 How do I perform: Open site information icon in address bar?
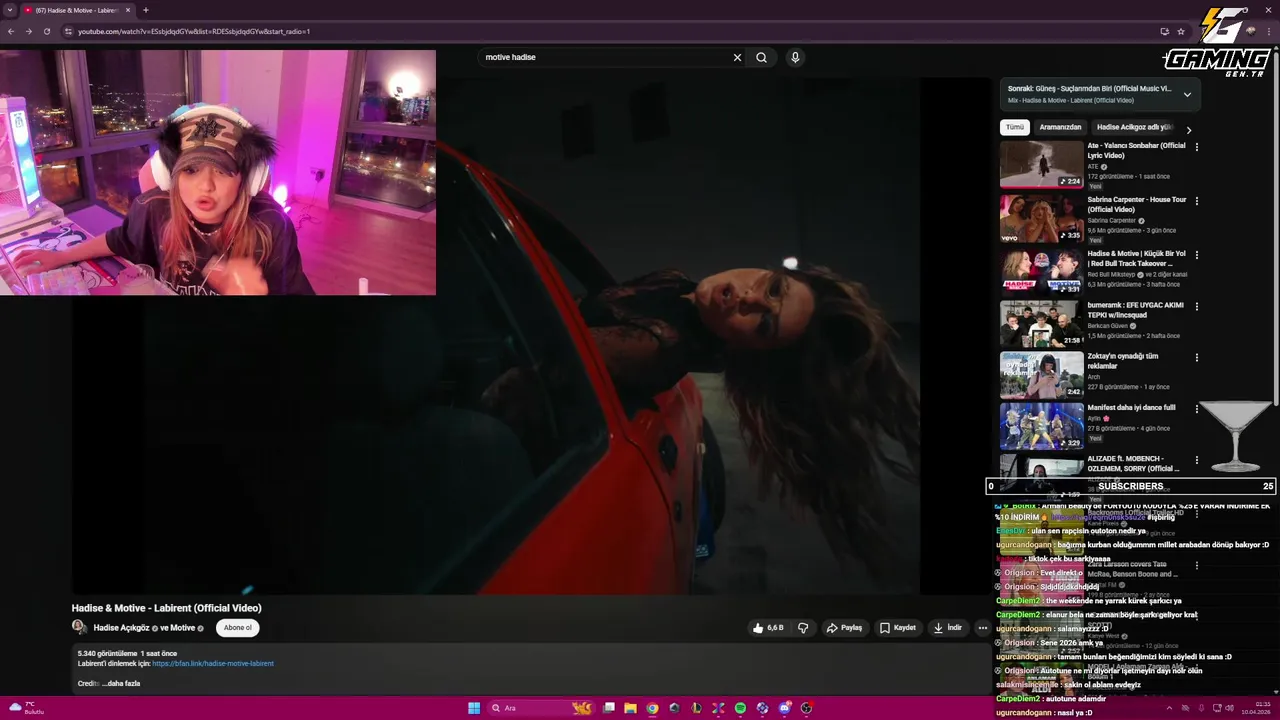coord(68,31)
